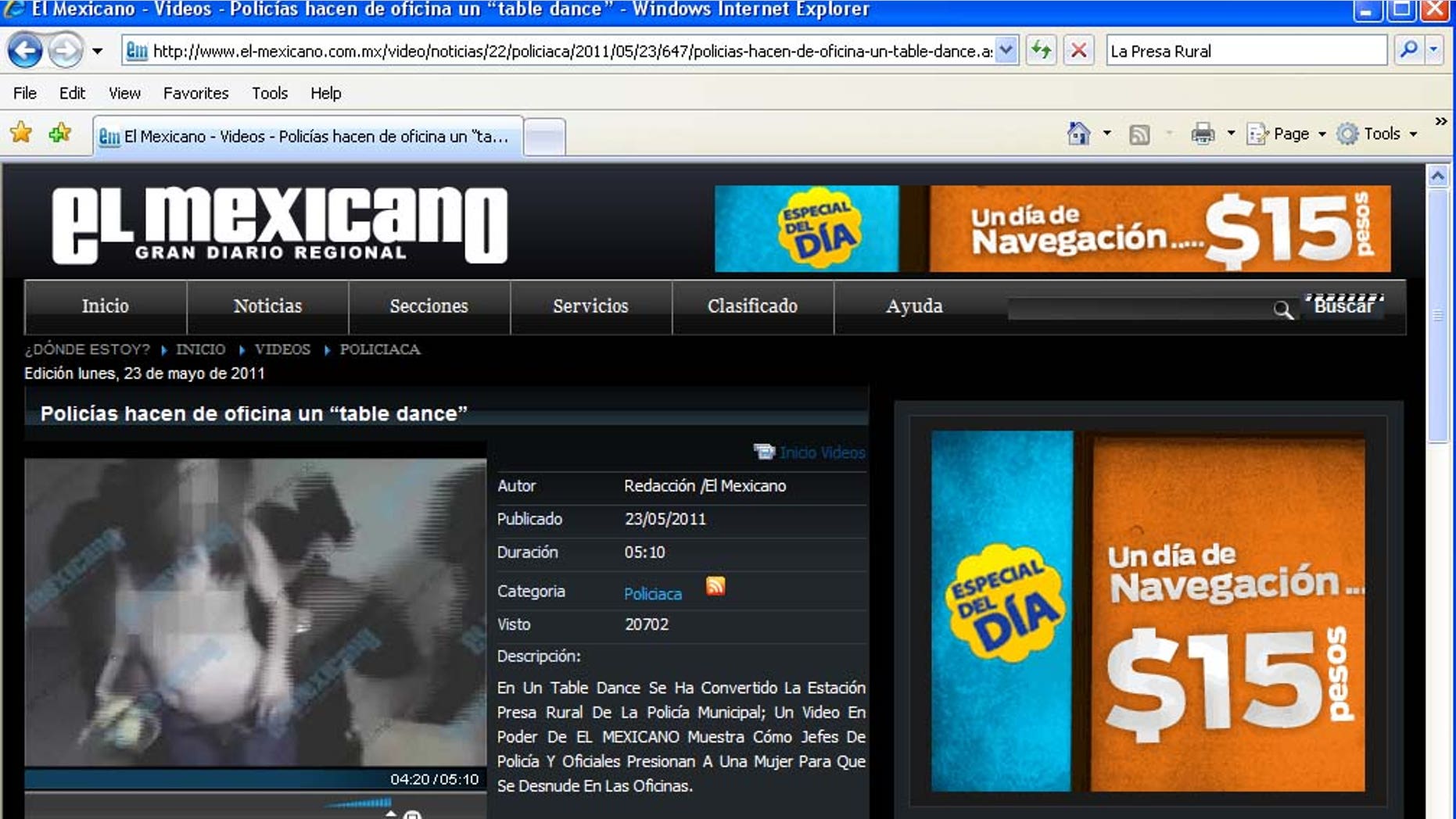
Task: Open Clasificado in site navigation
Action: point(752,306)
